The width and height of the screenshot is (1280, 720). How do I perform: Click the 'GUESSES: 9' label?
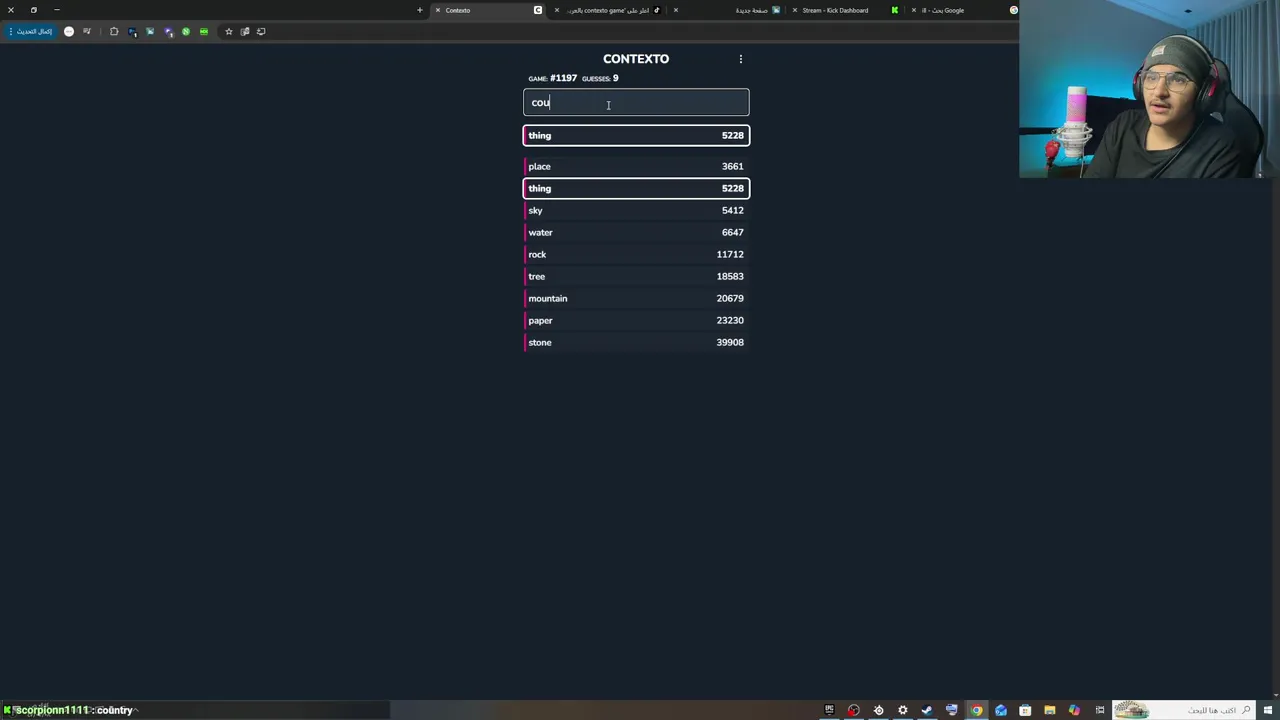point(600,78)
